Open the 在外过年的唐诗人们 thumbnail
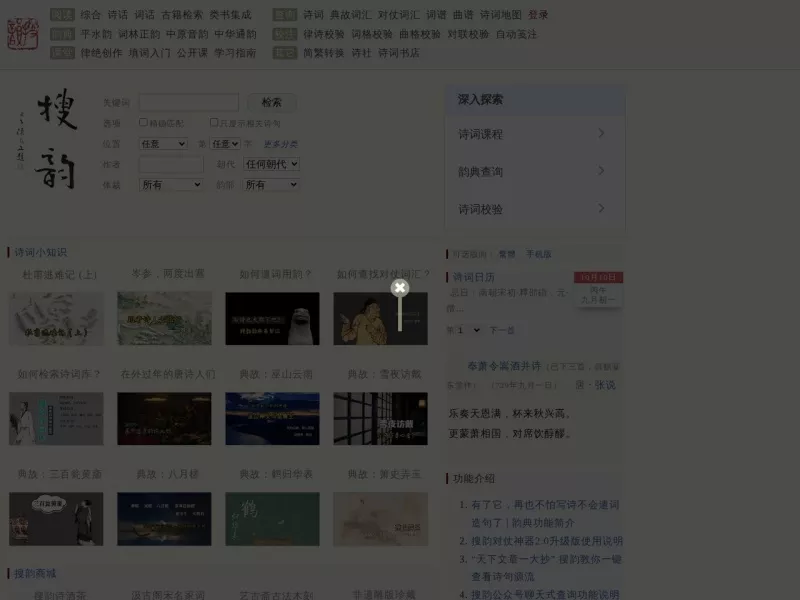Viewport: 800px width, 600px height. click(x=164, y=419)
